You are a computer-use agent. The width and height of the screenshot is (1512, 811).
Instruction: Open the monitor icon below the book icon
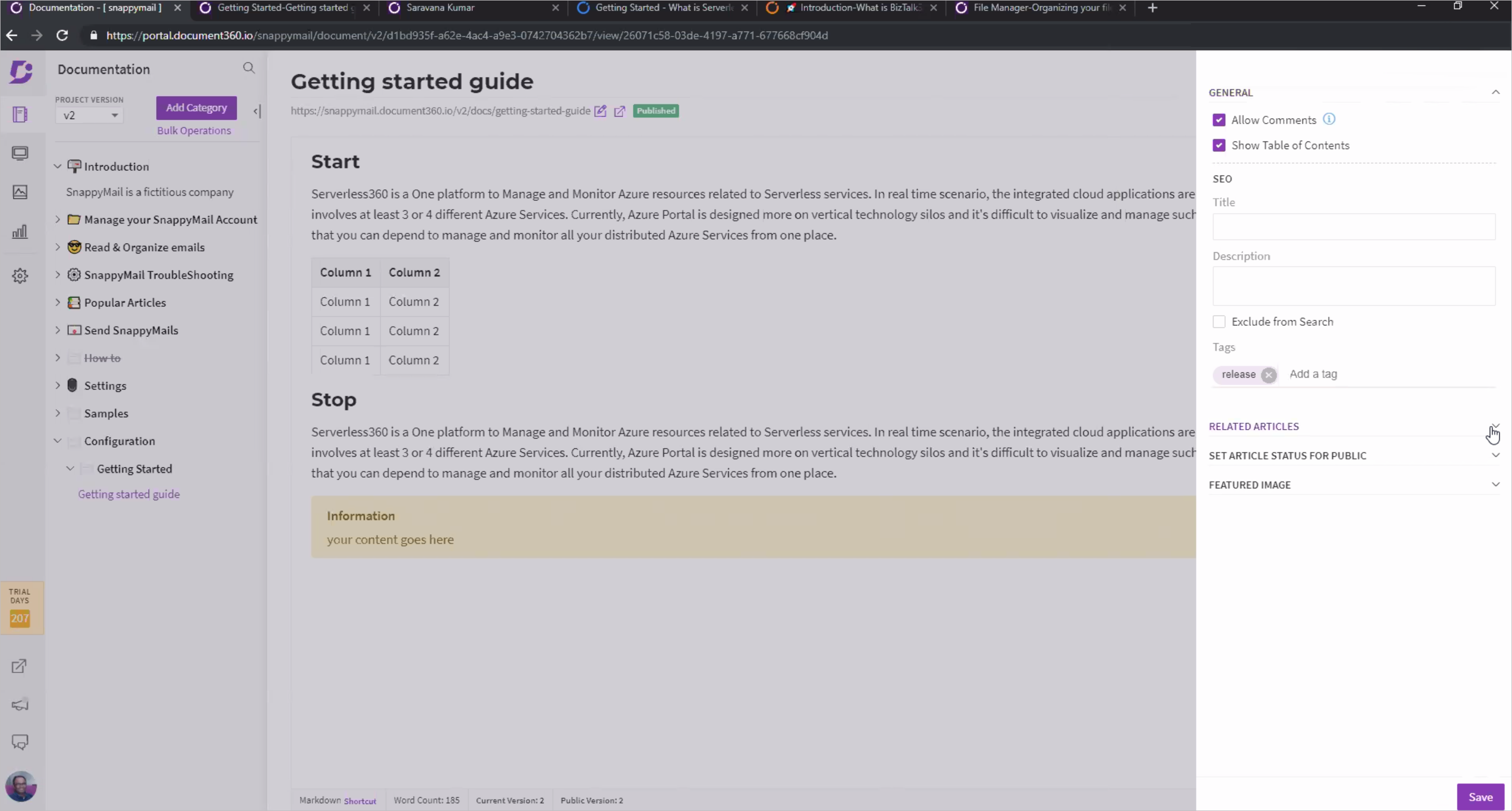point(20,153)
